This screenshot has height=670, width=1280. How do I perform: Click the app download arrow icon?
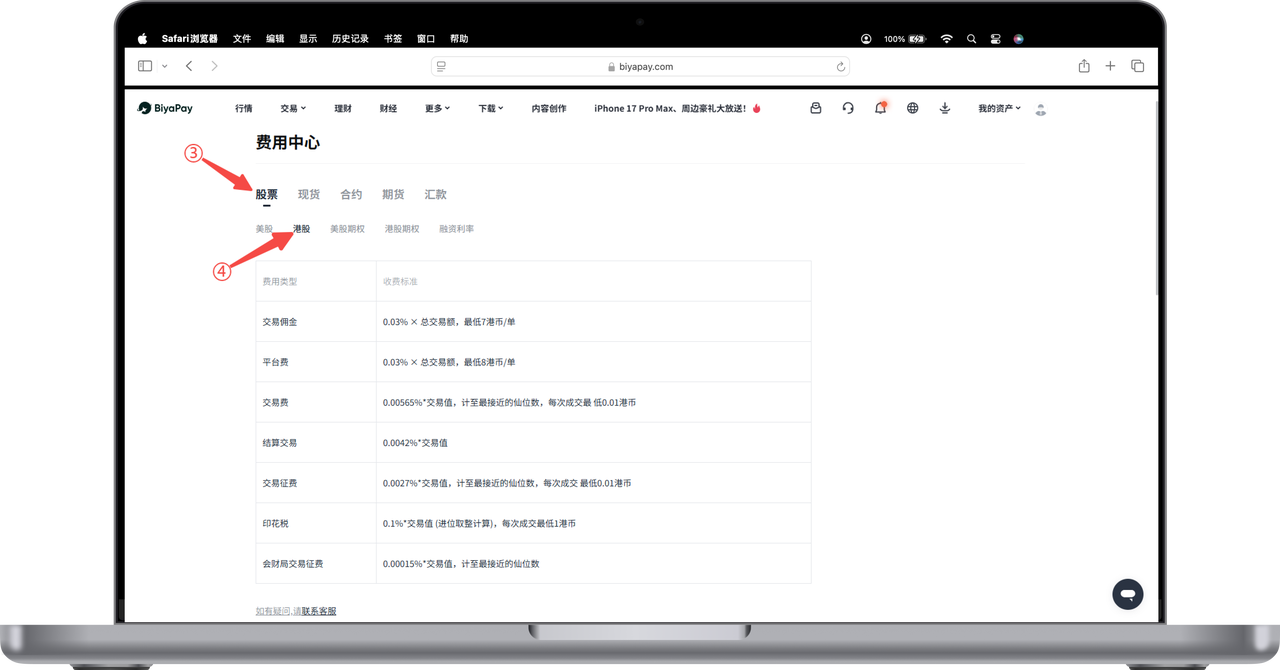pyautogui.click(x=945, y=108)
